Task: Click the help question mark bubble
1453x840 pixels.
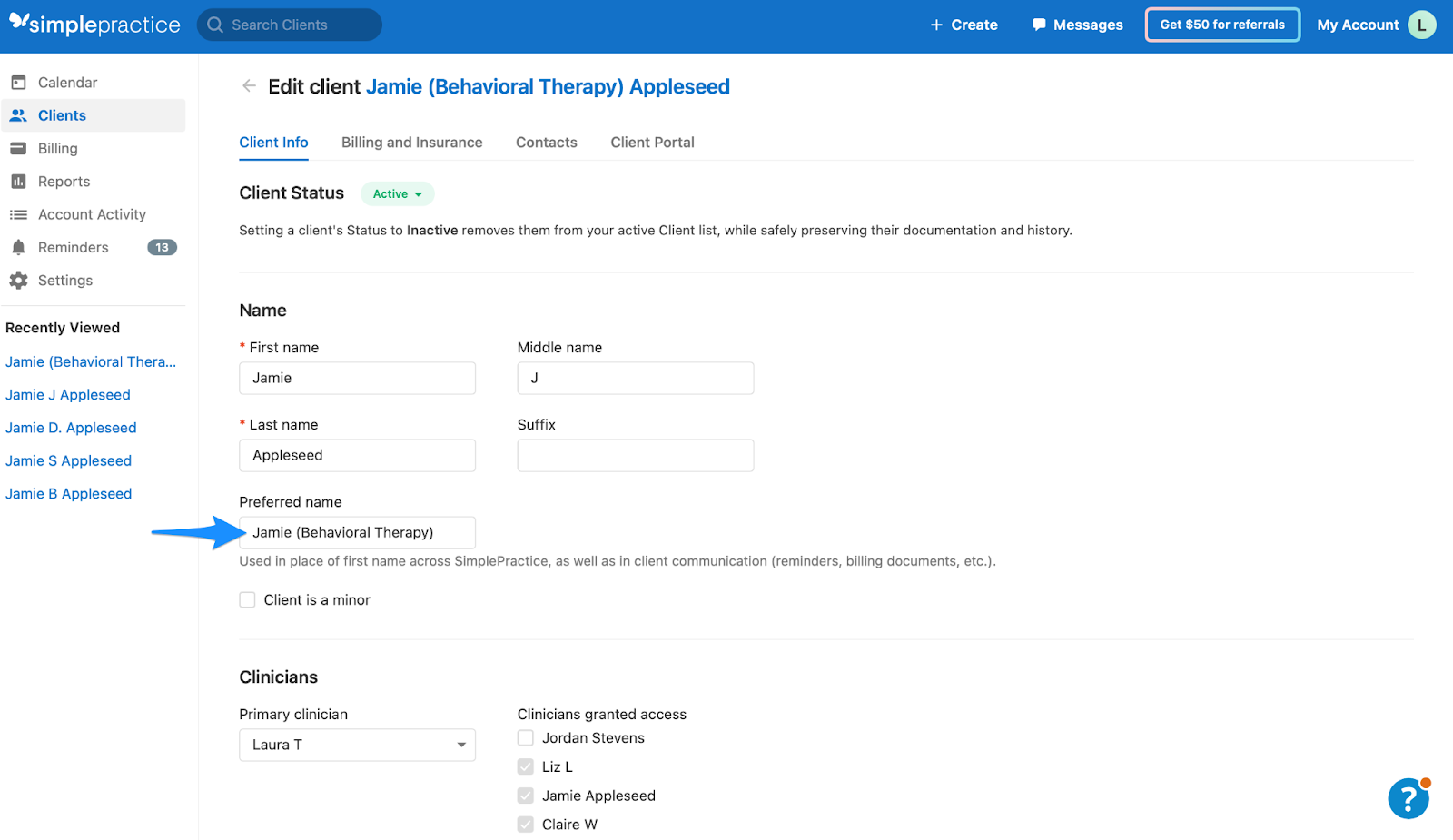Action: click(x=1407, y=798)
